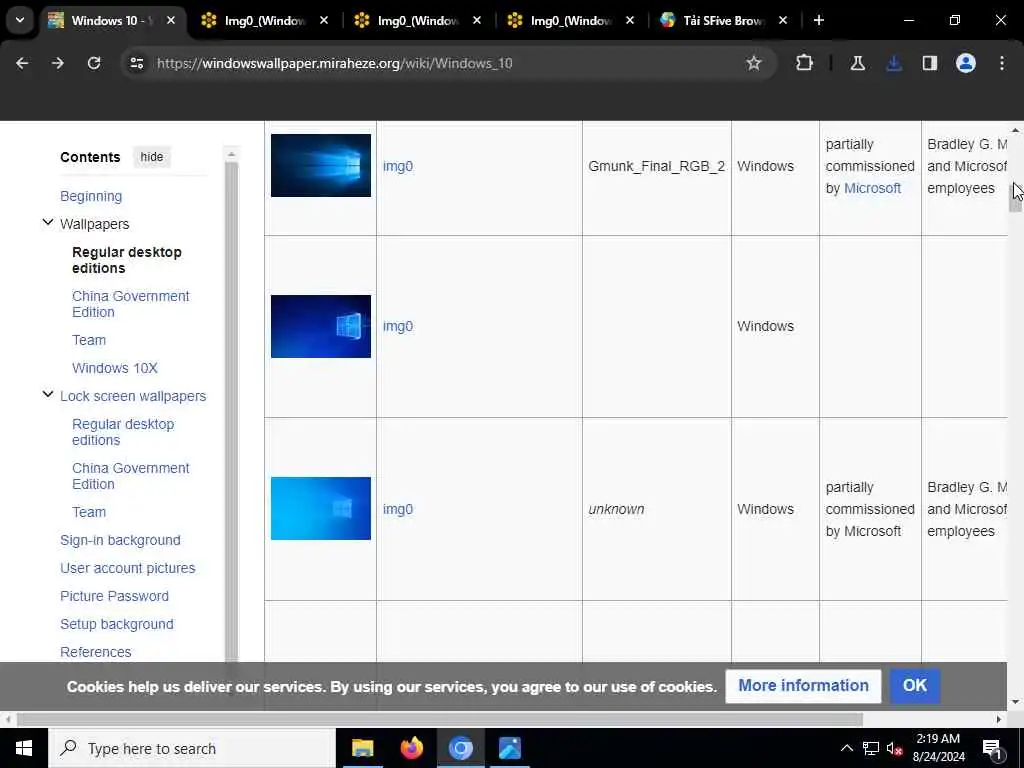Viewport: 1024px width, 768px height.
Task: Open Chrome Labs flask icon
Action: 857,63
